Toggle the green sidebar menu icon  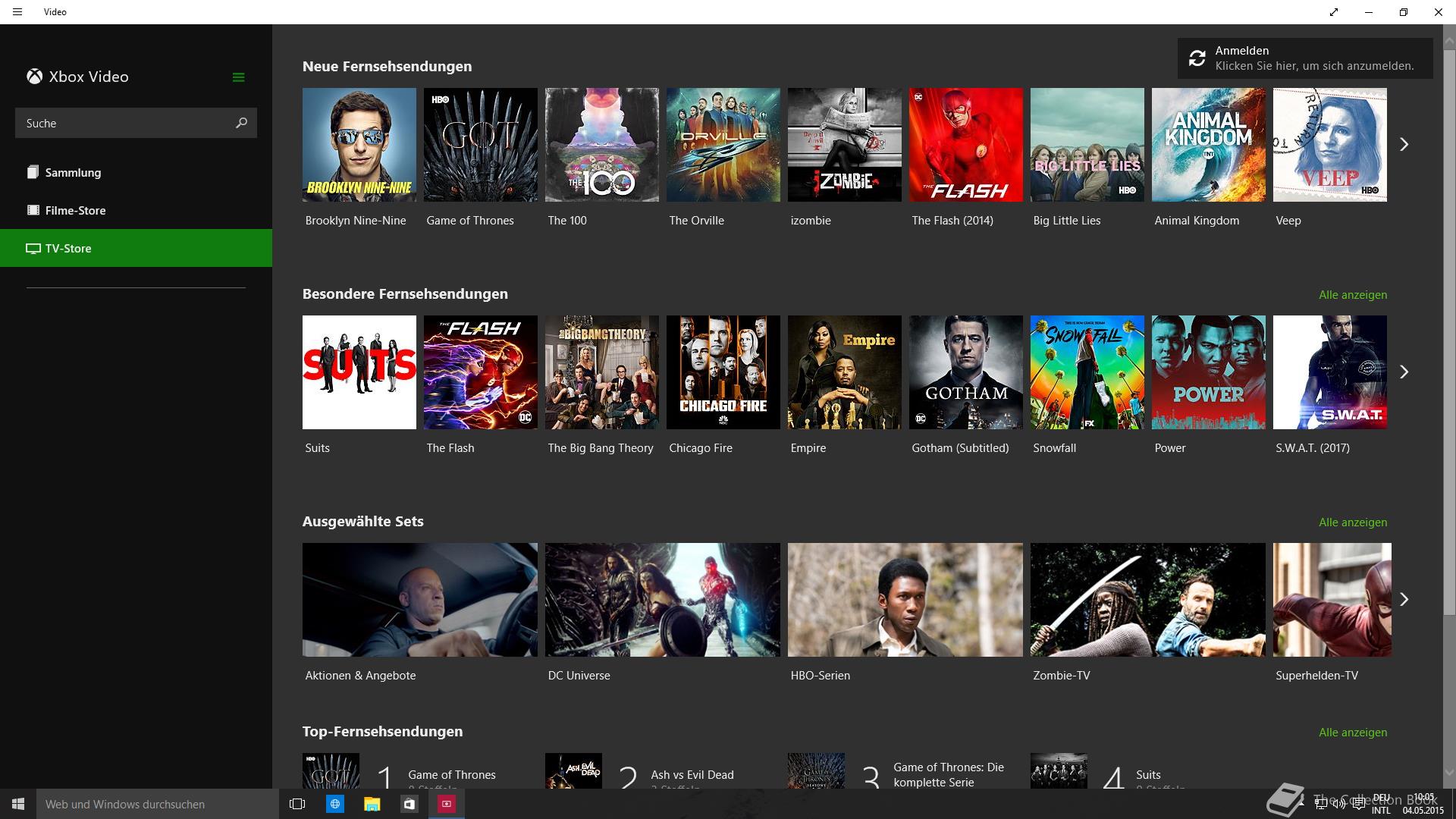[x=238, y=77]
